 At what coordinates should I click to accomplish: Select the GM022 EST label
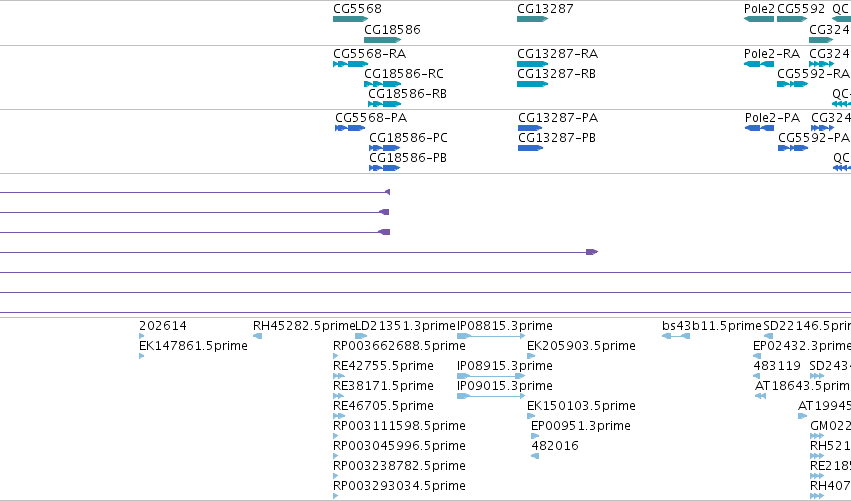[x=830, y=426]
